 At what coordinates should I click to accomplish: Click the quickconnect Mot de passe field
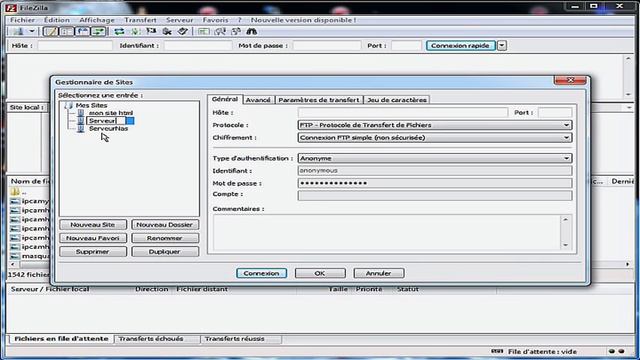(327, 45)
